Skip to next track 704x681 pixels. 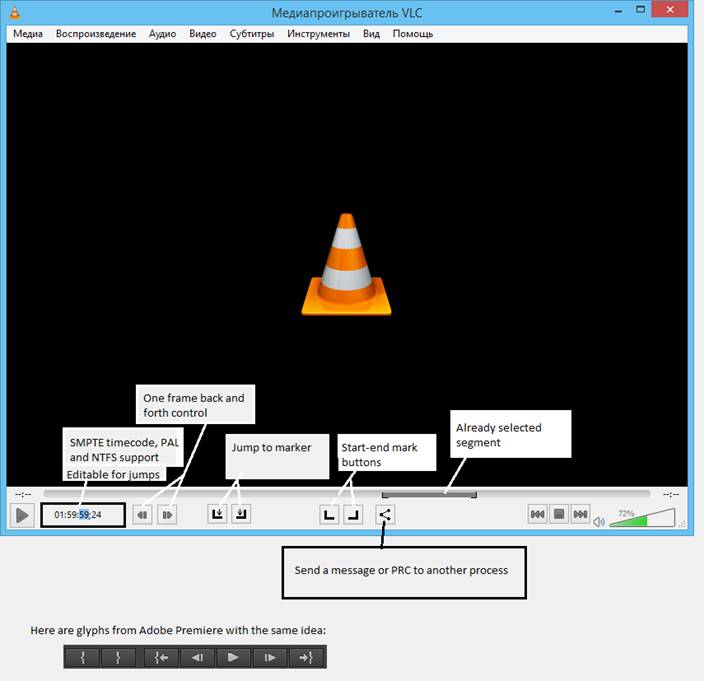(580, 514)
